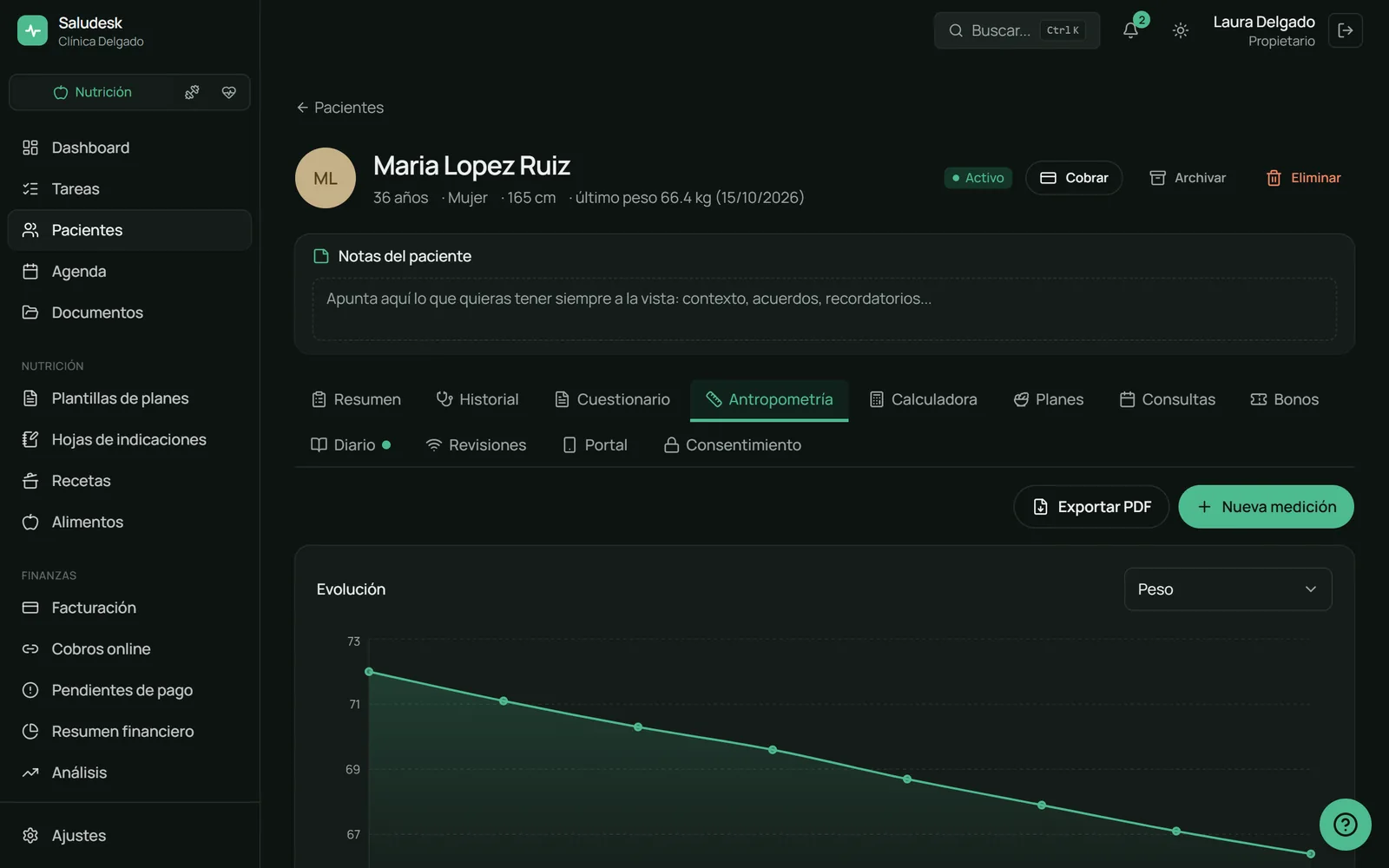Screen dimensions: 1389x868
Task: Switch to the Planes tab
Action: pos(1049,399)
